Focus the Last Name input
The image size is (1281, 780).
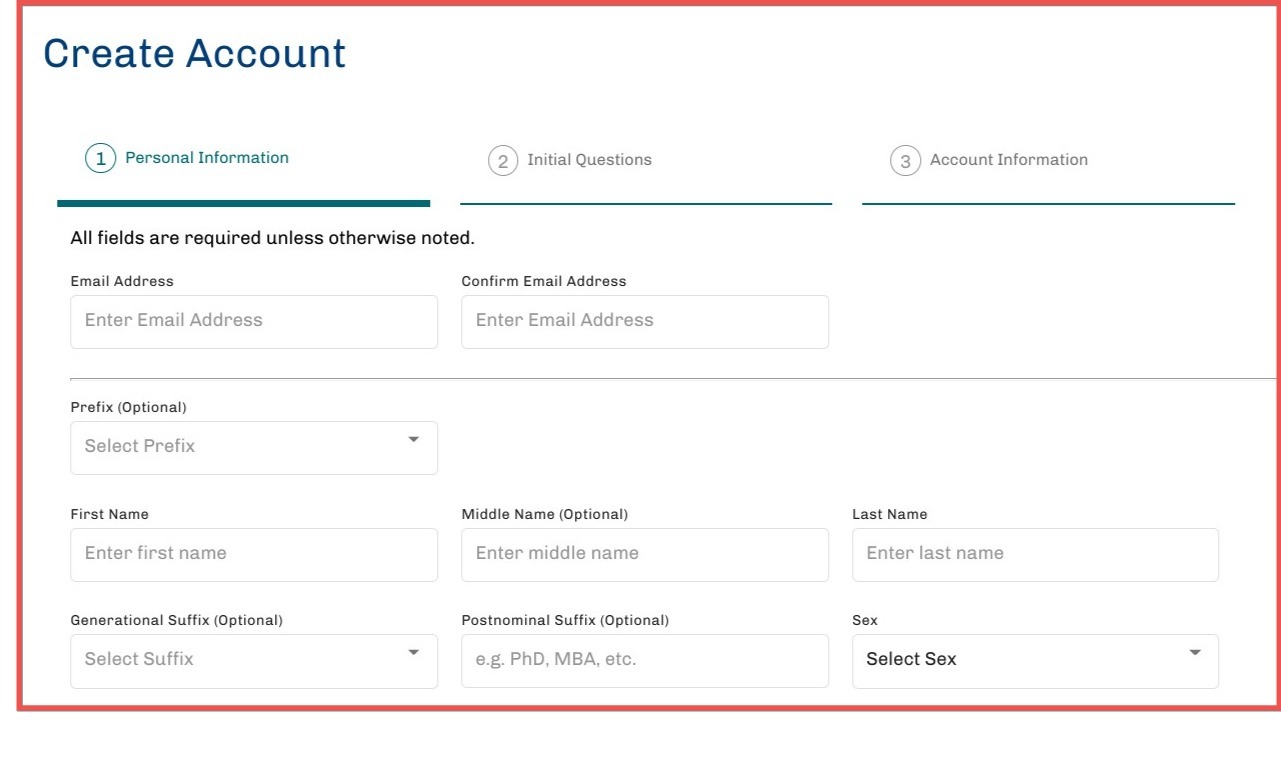pos(1035,554)
